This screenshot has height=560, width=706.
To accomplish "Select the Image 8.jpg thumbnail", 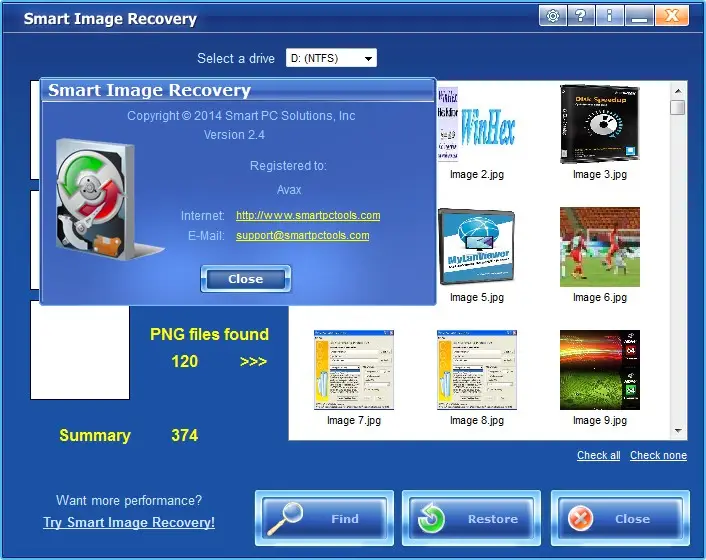I will (477, 370).
